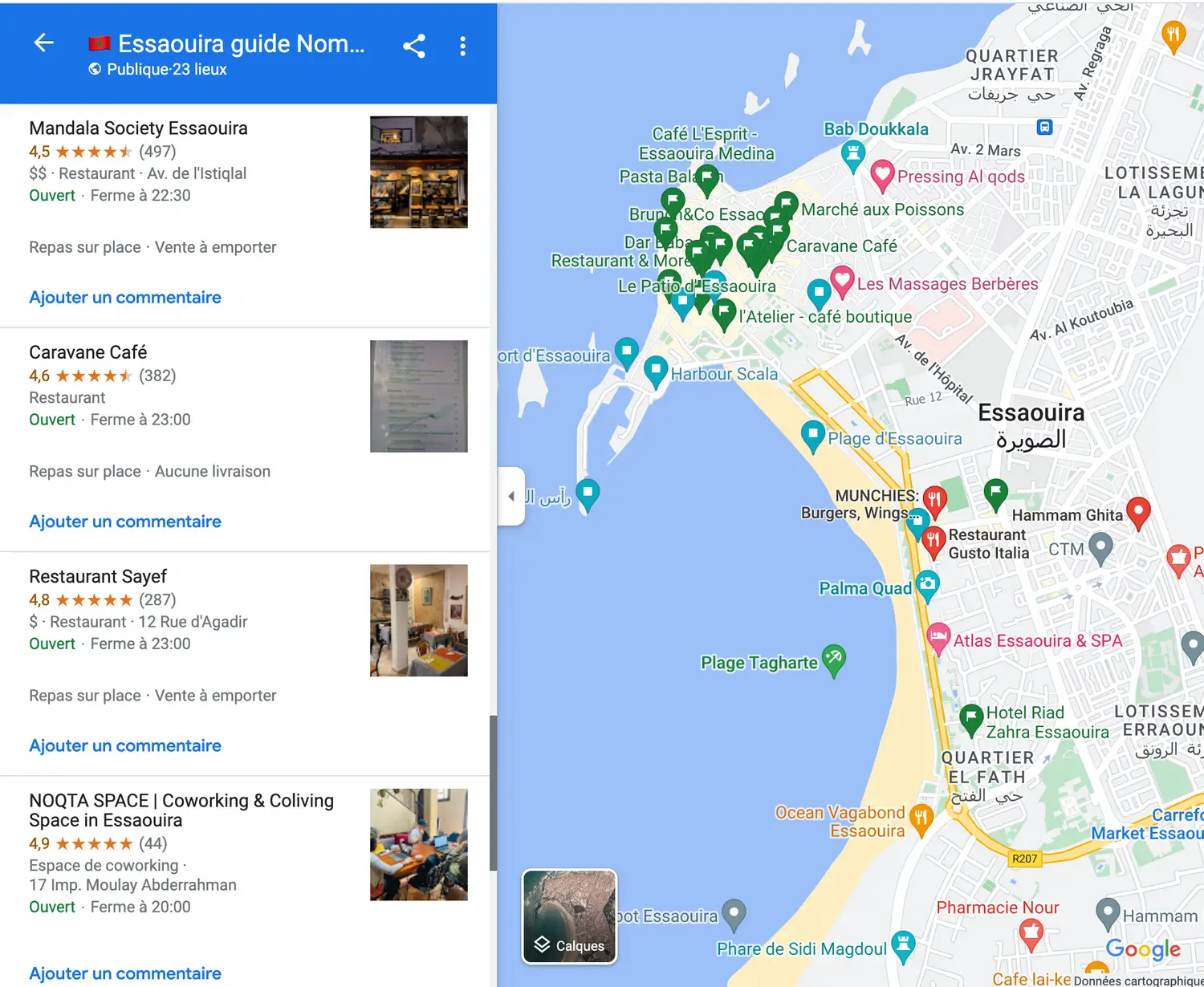Collapse the side panel arrow

click(511, 496)
